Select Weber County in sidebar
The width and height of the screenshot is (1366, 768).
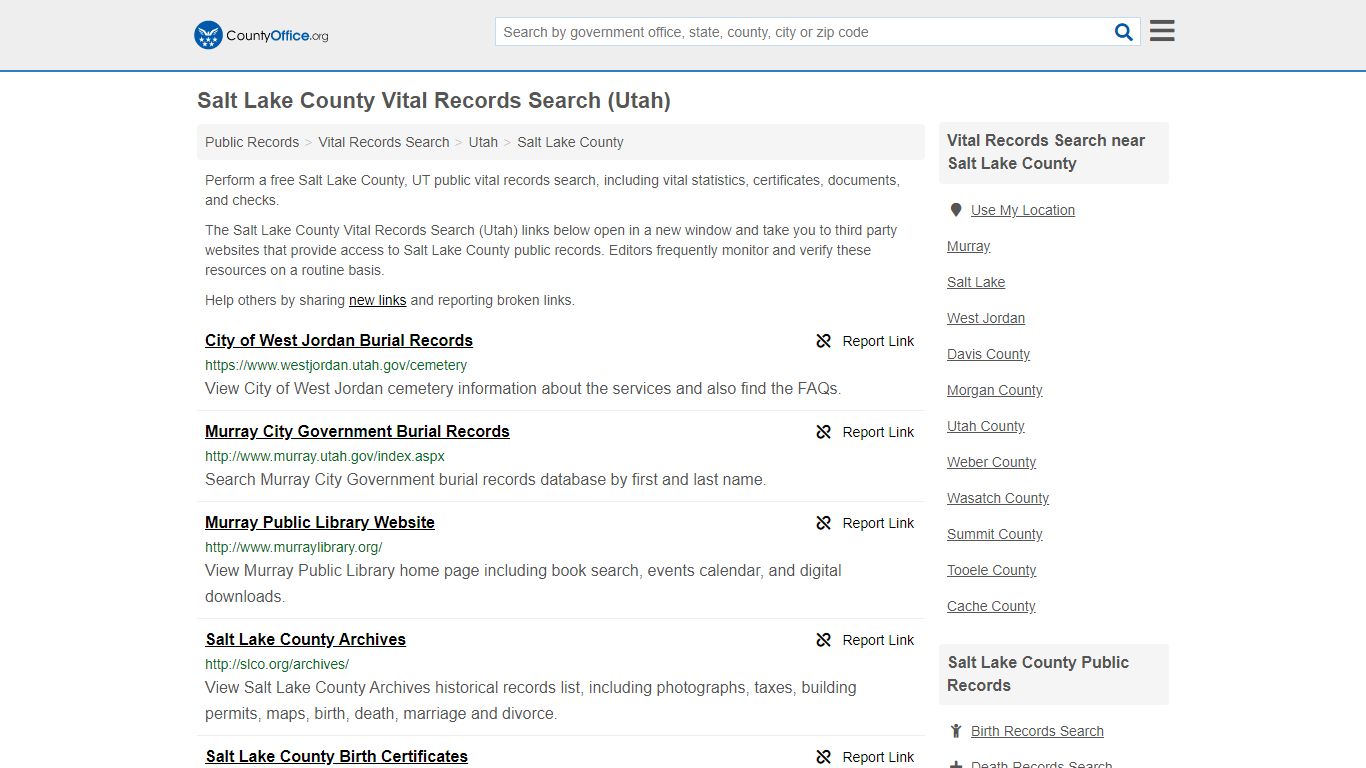(x=992, y=462)
